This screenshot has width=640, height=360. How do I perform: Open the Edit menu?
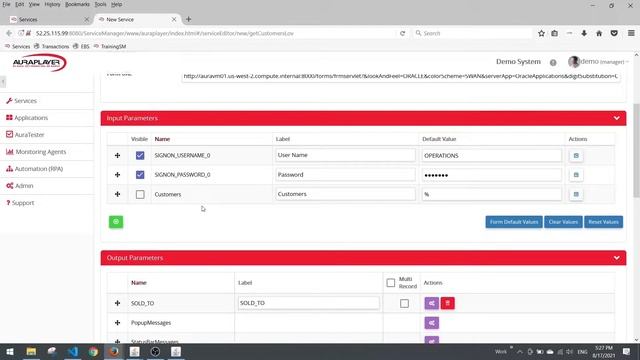click(x=20, y=4)
